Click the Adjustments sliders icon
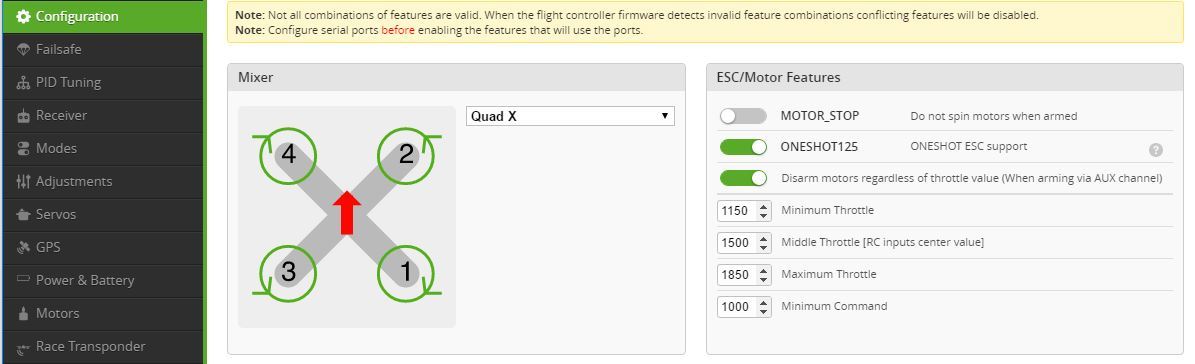 (23, 182)
